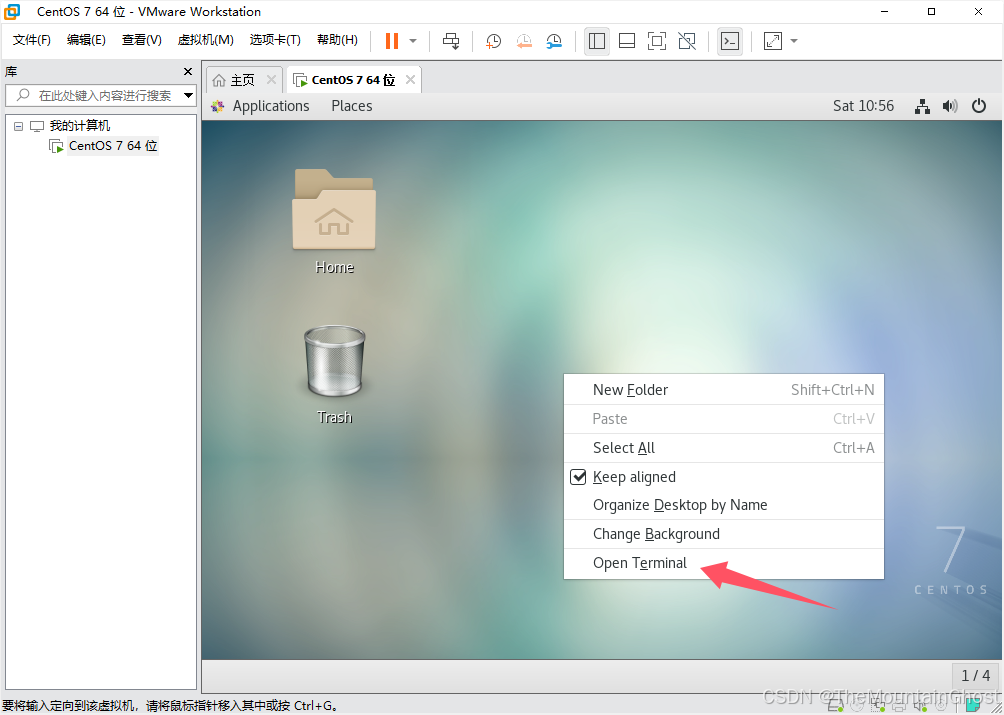Open the 编辑(E) menu
This screenshot has height=715, width=1004.
[x=86, y=40]
